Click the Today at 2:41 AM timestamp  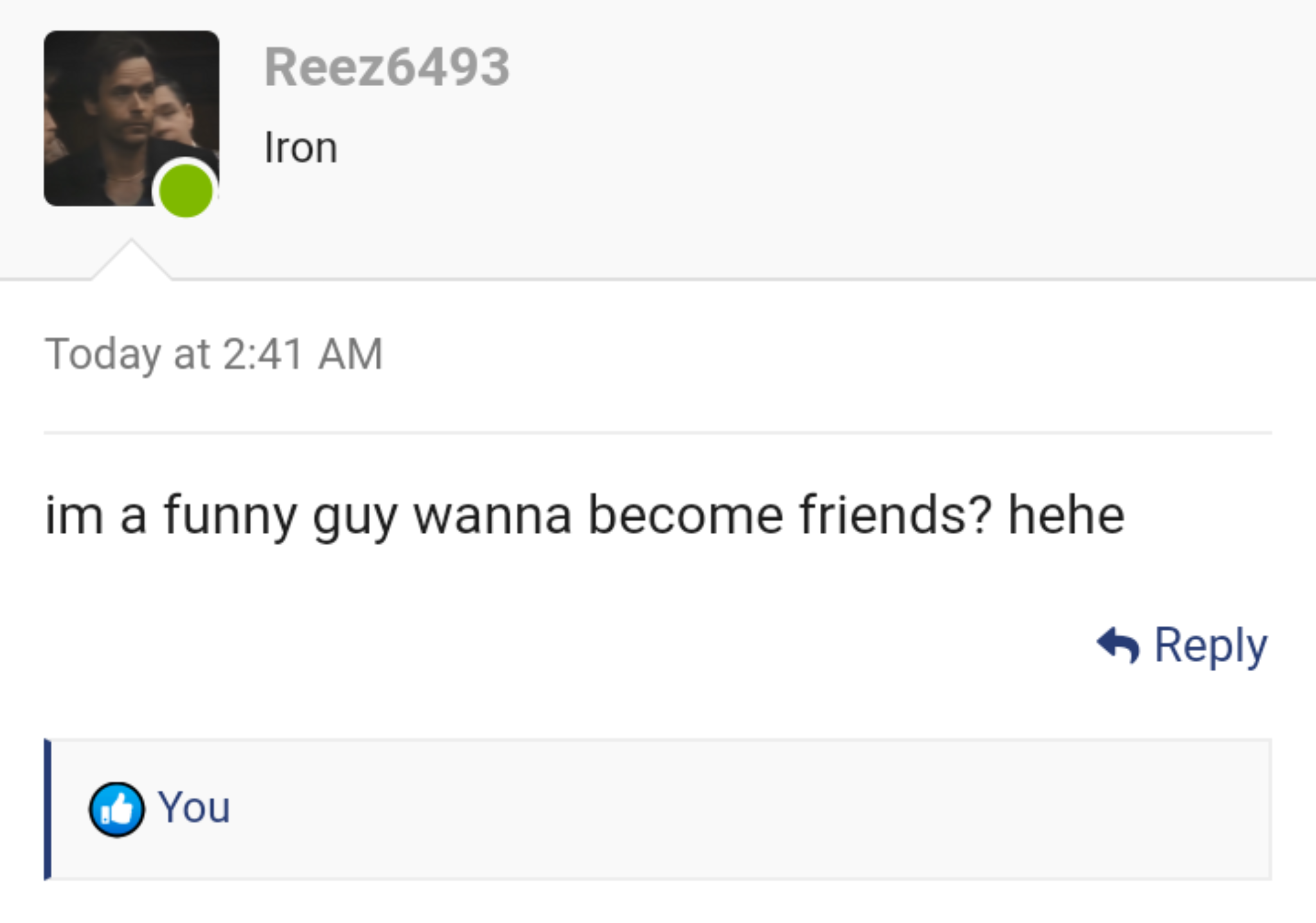click(x=213, y=354)
